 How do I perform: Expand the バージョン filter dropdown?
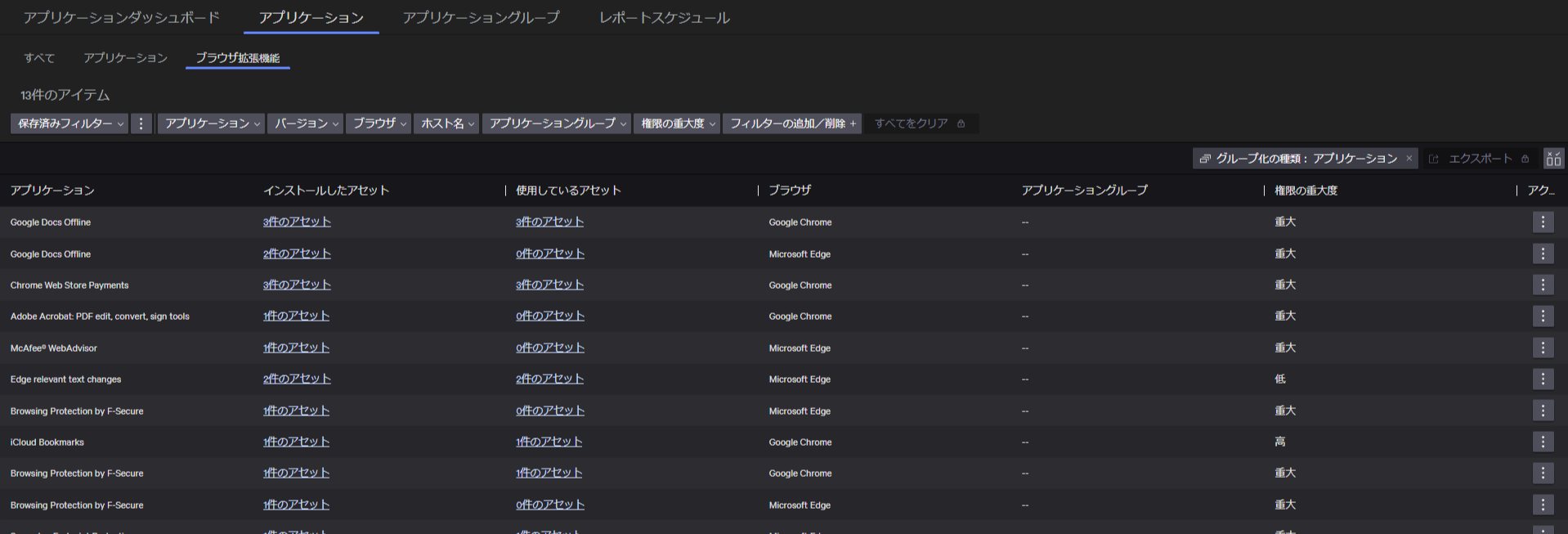tap(306, 123)
